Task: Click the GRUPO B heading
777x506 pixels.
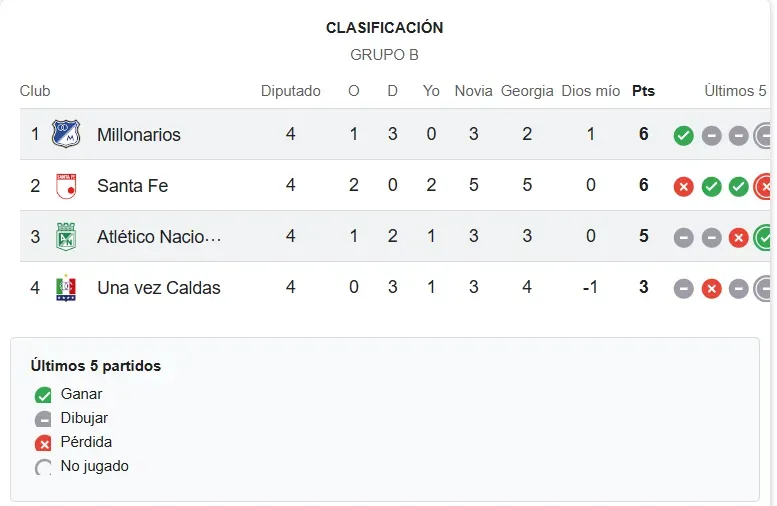Action: coord(385,55)
